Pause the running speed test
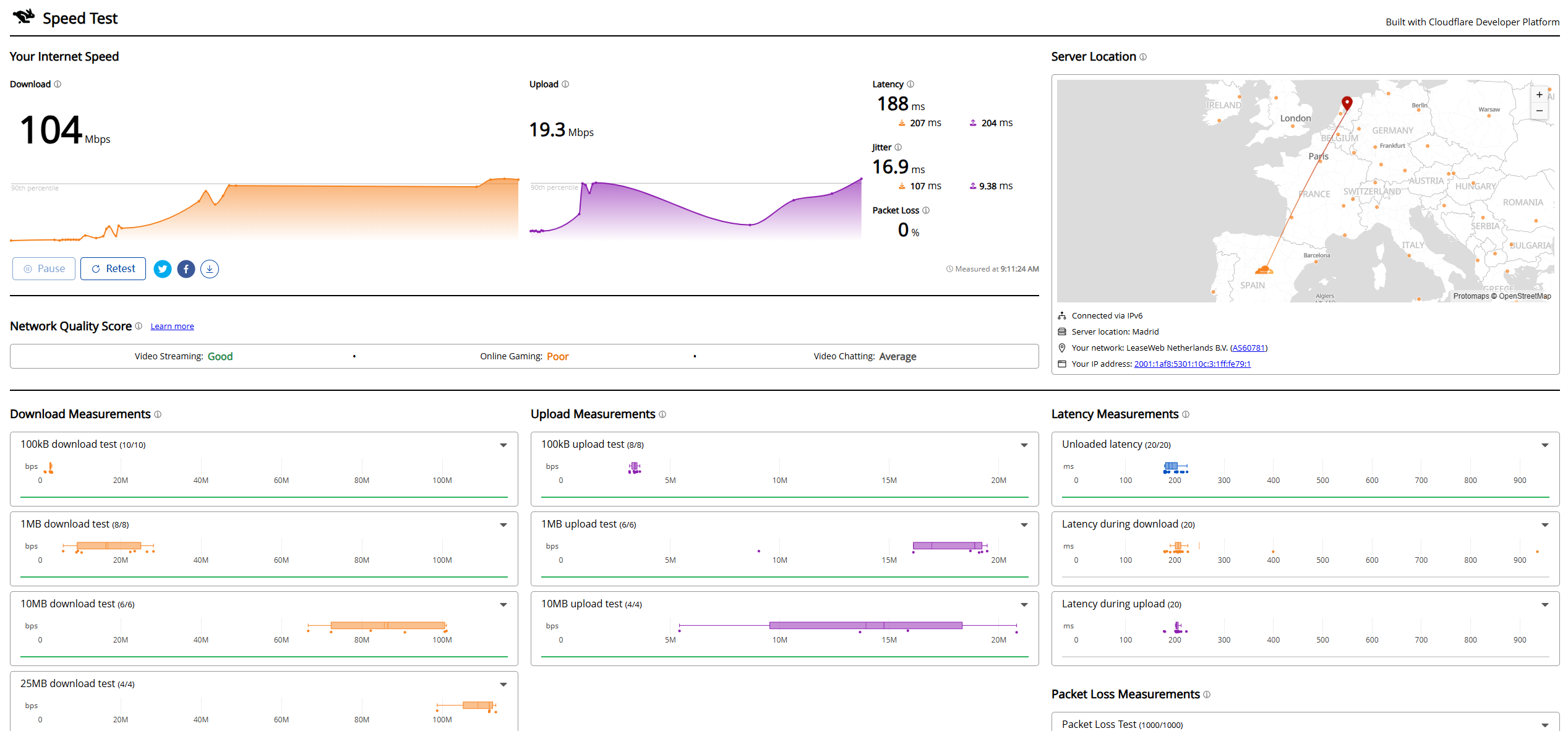The image size is (1568, 731). pos(44,269)
